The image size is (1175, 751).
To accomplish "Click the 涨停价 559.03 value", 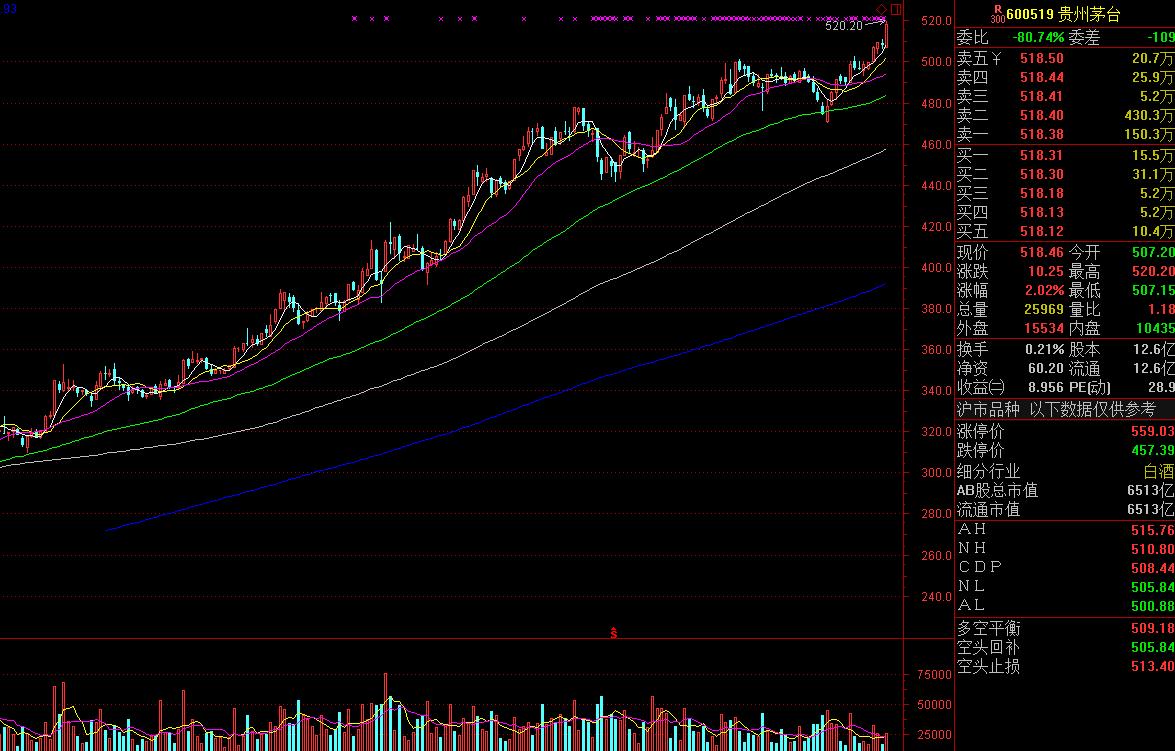I will pos(1152,432).
